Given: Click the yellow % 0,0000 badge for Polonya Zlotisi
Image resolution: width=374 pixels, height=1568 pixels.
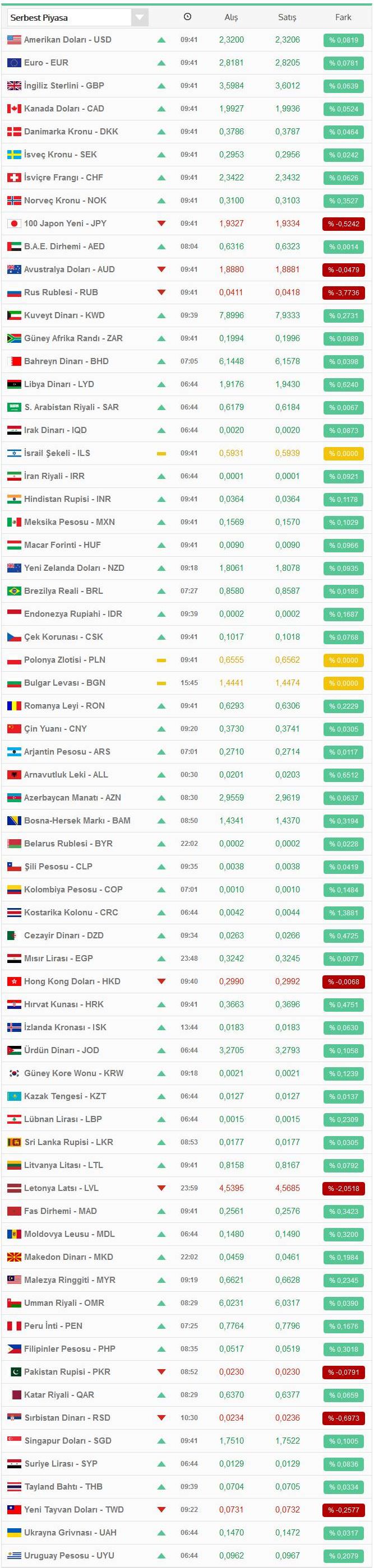Looking at the screenshot, I should pyautogui.click(x=344, y=660).
